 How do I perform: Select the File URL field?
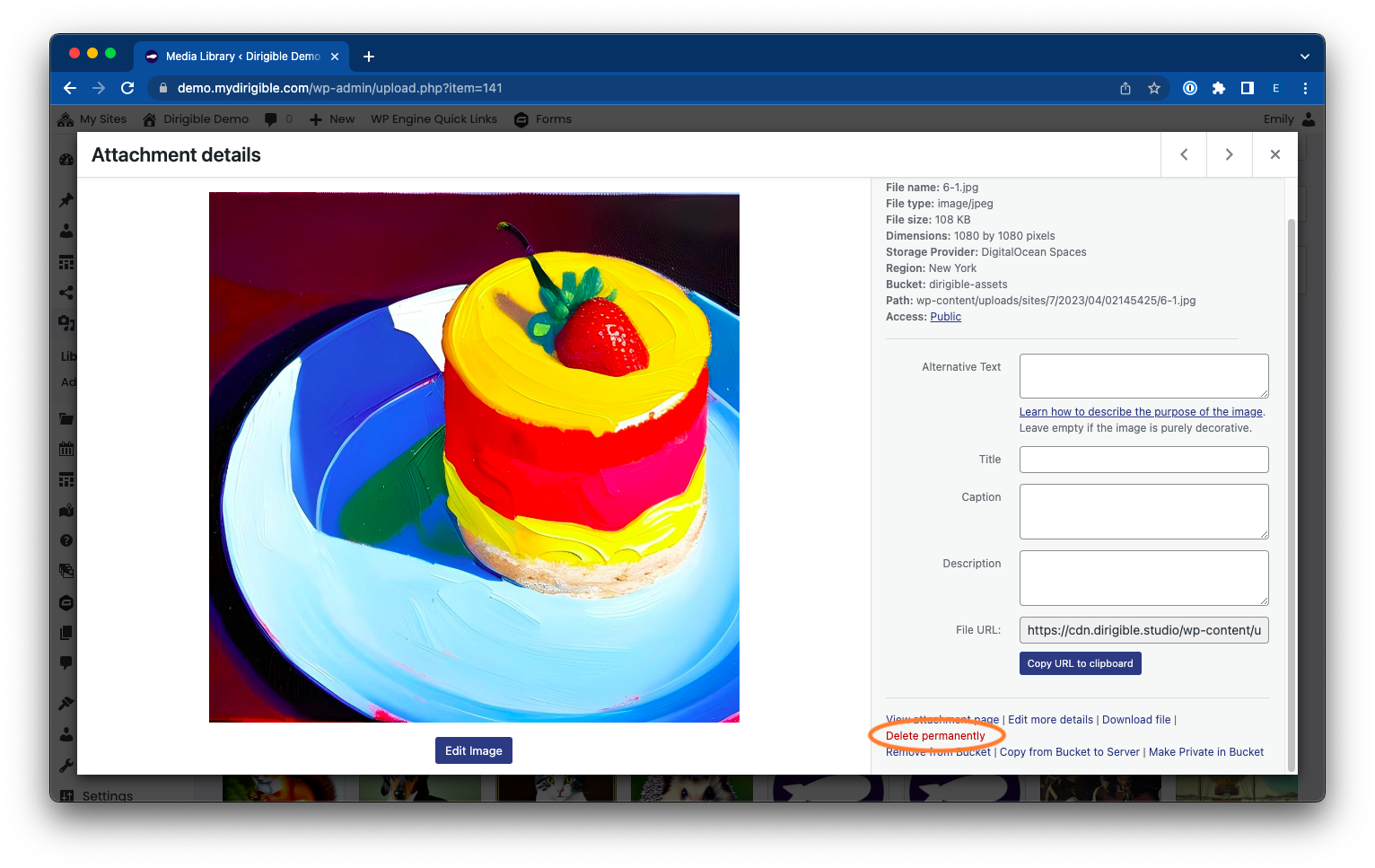1143,630
